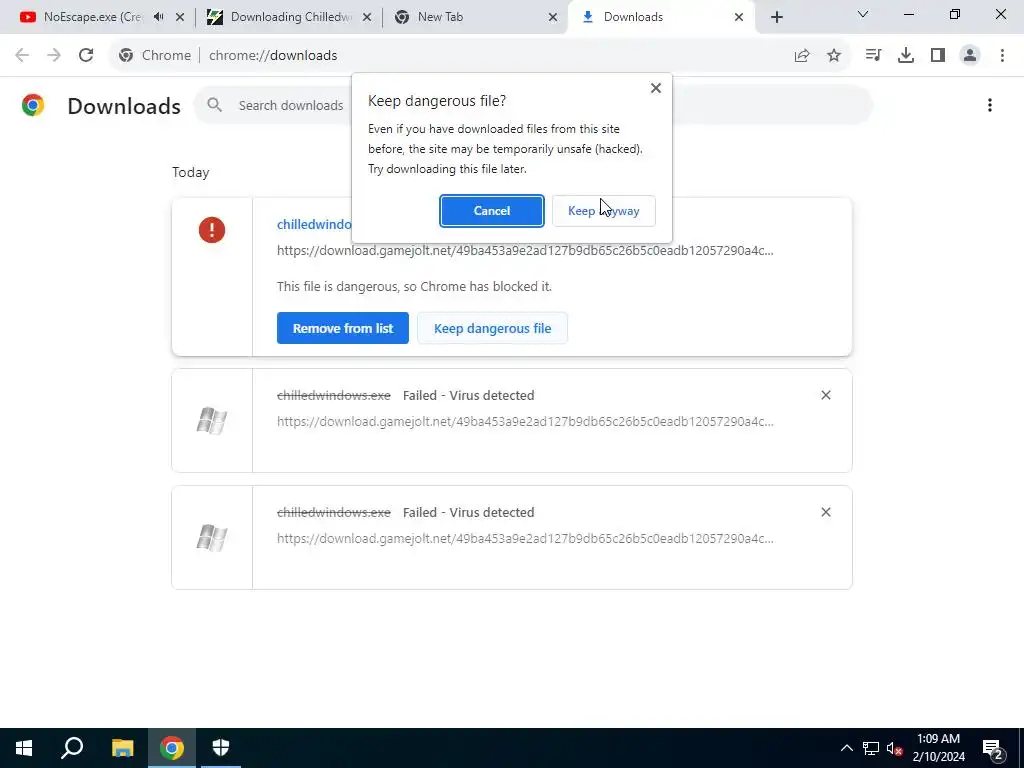Remove second Failed - Virus detected entry
The image size is (1024, 768).
[826, 512]
